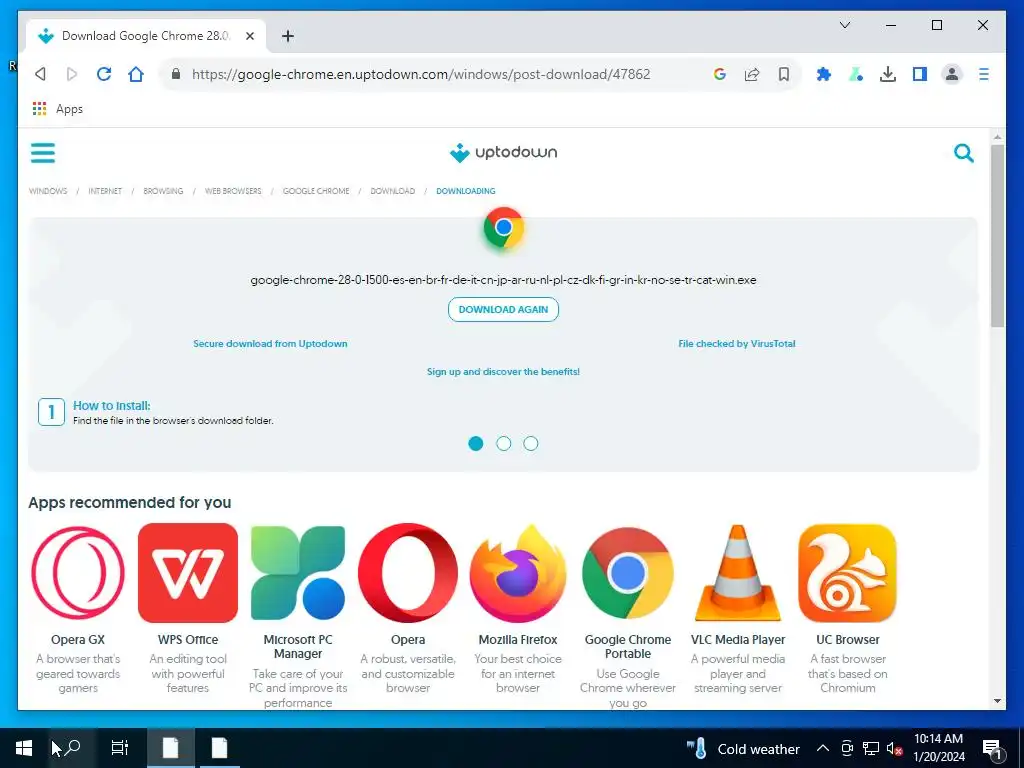Viewport: 1024px width, 768px height.
Task: Open the Apps bookmarks shortcut
Action: point(57,109)
